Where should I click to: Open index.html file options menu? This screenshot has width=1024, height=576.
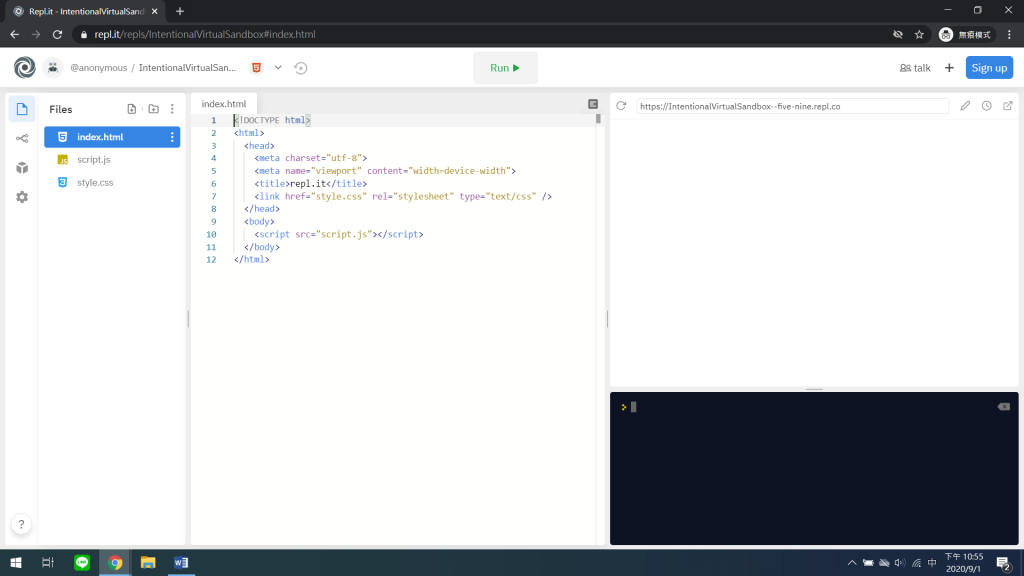point(172,137)
